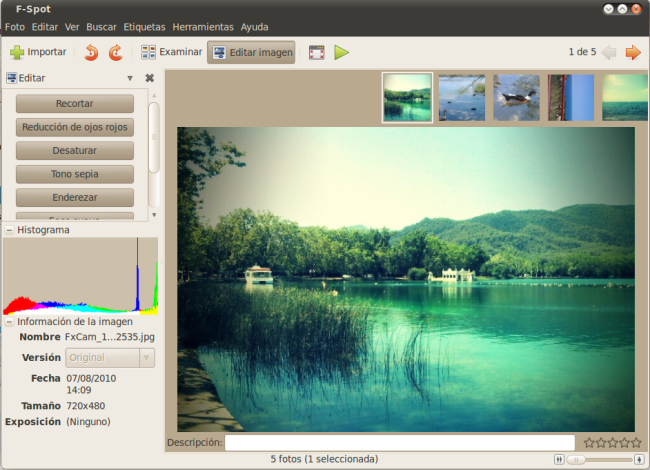Open the Ver menu
650x470 pixels.
coord(72,27)
